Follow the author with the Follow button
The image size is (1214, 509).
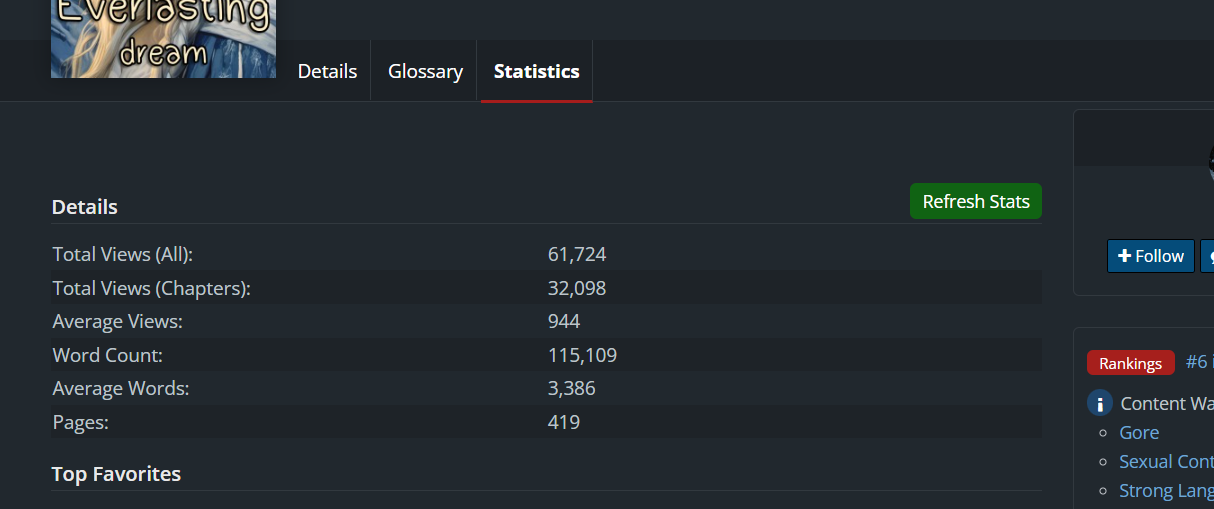[1150, 256]
